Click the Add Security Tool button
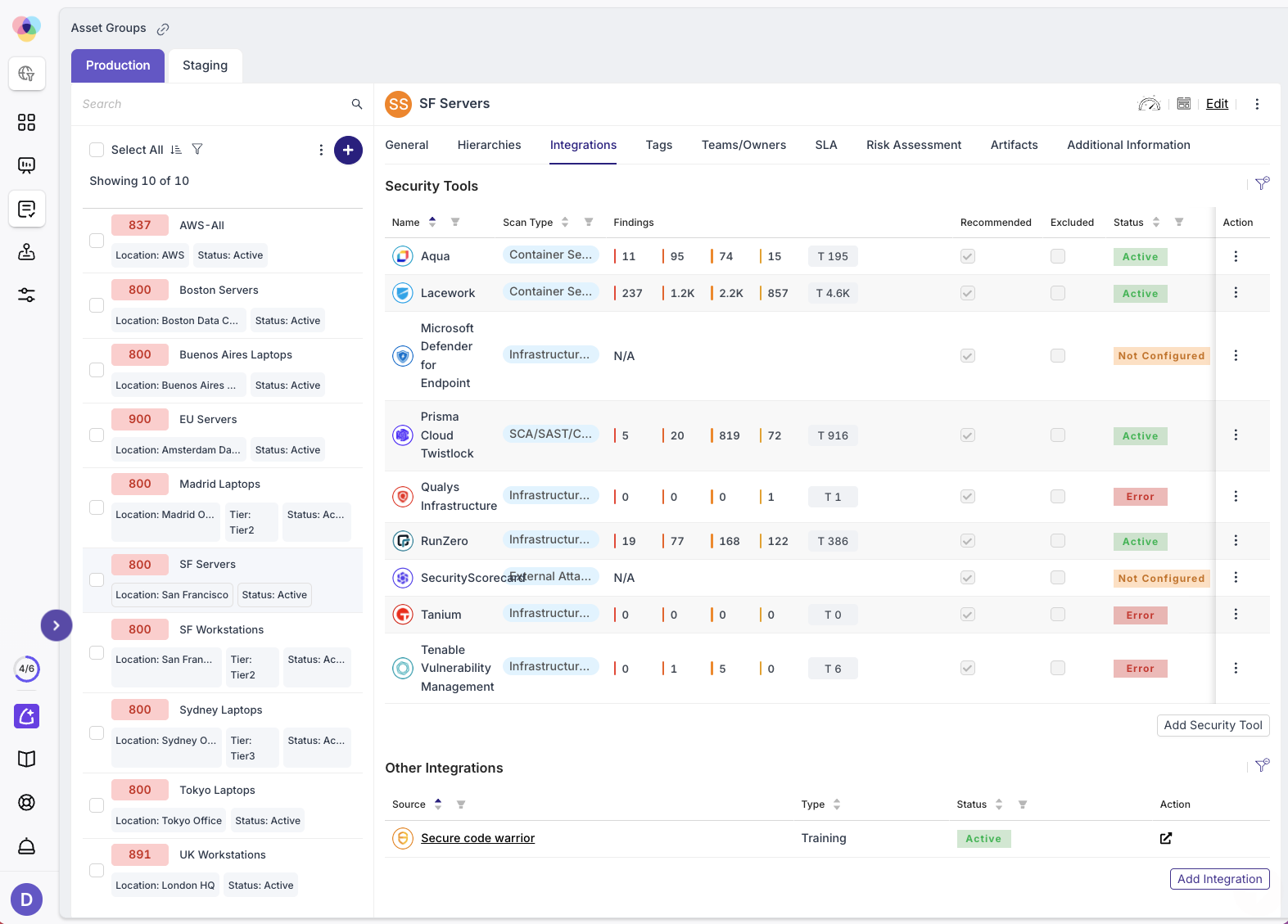This screenshot has height=924, width=1288. tap(1213, 725)
